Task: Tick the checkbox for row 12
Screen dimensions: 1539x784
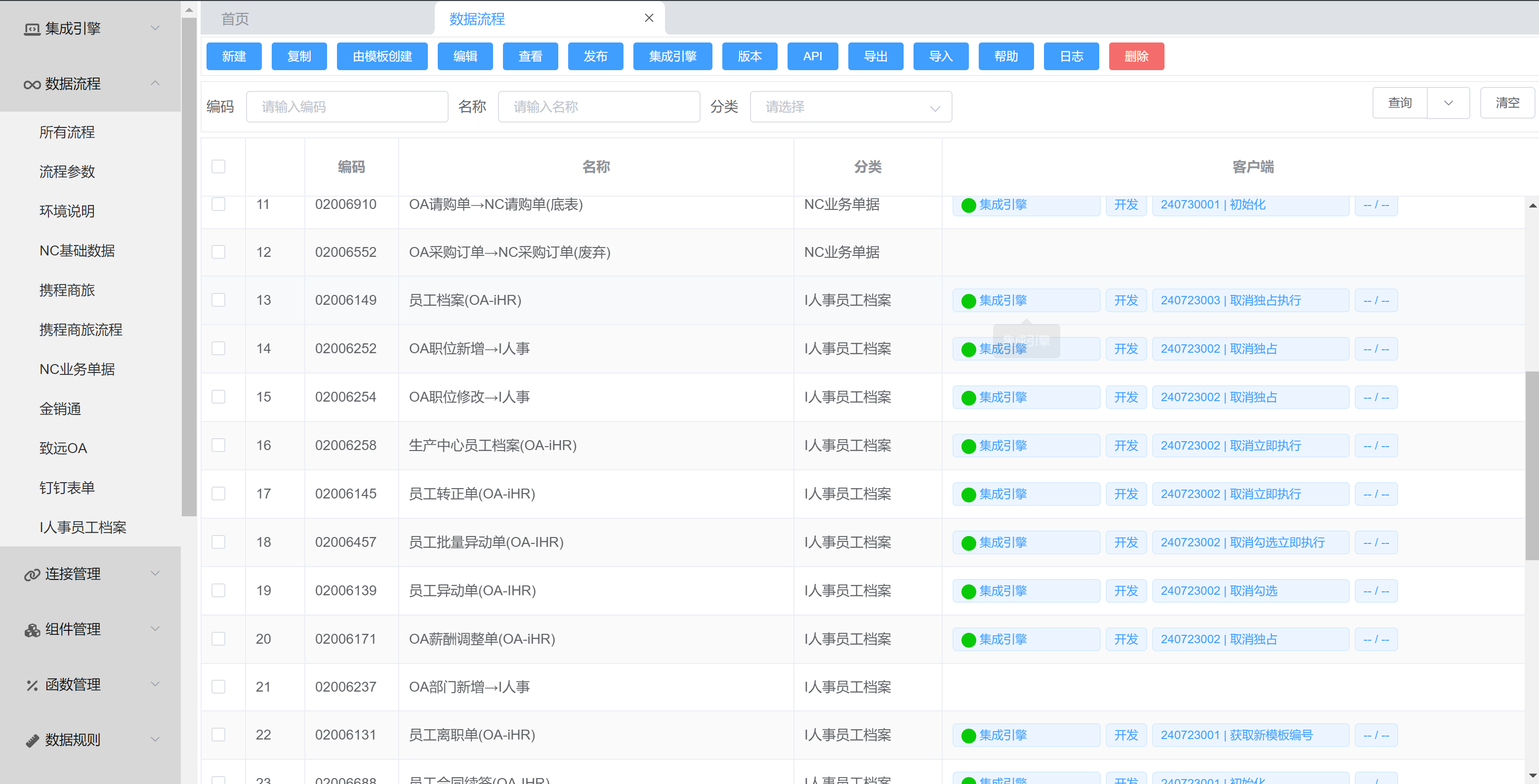Action: click(x=219, y=252)
